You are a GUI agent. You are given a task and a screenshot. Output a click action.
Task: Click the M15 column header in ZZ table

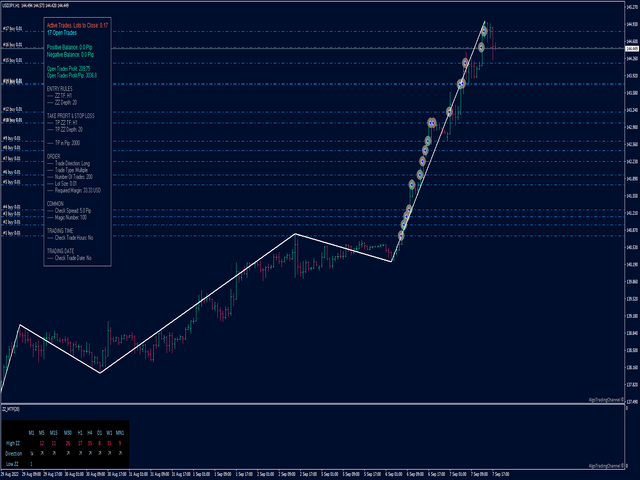coord(53,433)
